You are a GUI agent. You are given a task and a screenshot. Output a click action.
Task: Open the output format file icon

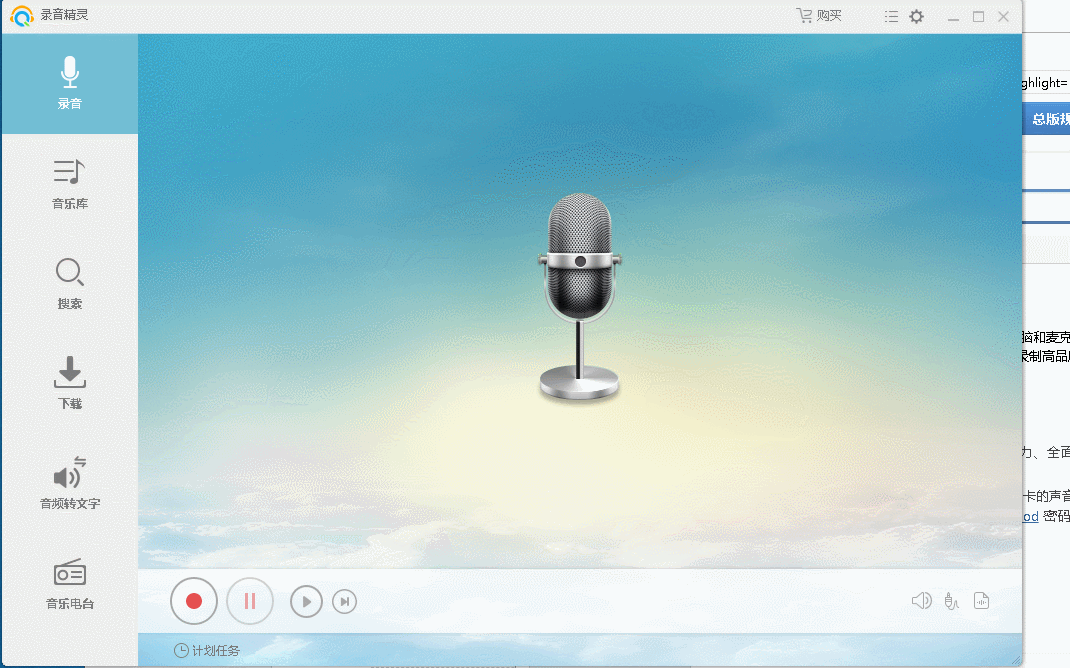click(x=982, y=600)
